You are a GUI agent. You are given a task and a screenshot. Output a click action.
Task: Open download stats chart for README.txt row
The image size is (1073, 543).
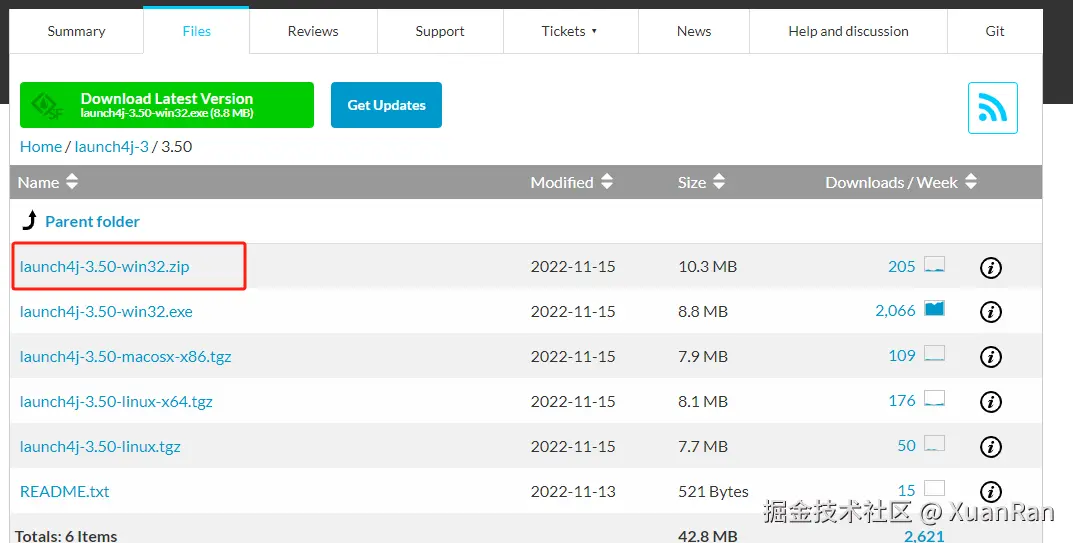click(934, 488)
